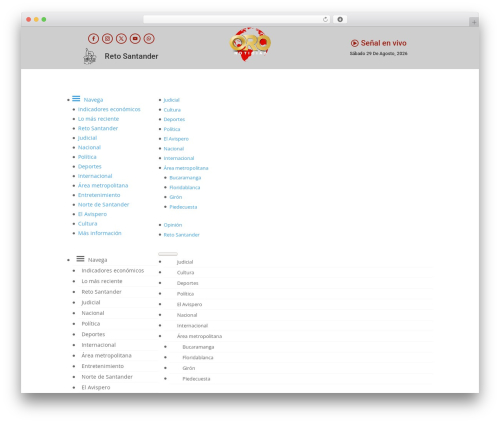
Task: Click the Reto Santander emblem icon in header
Action: (89, 56)
